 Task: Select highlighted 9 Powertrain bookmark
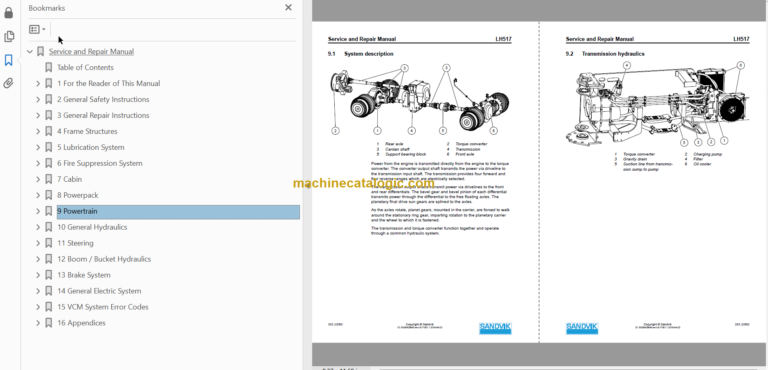click(178, 212)
